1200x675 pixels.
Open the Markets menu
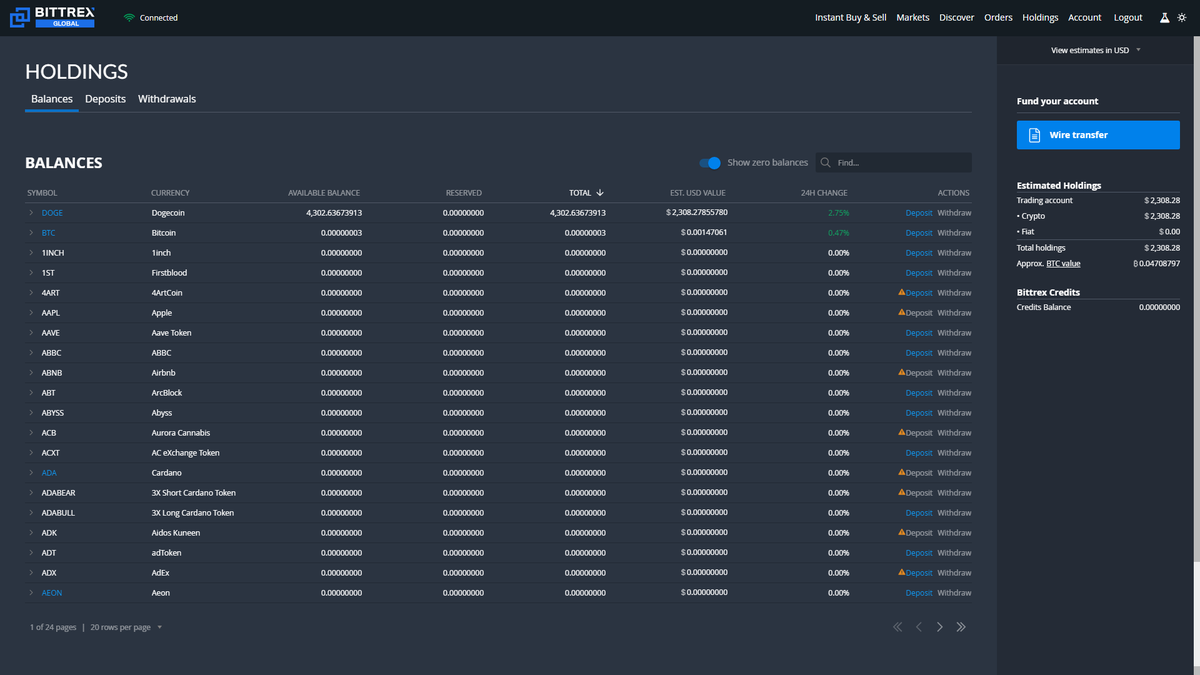click(912, 18)
